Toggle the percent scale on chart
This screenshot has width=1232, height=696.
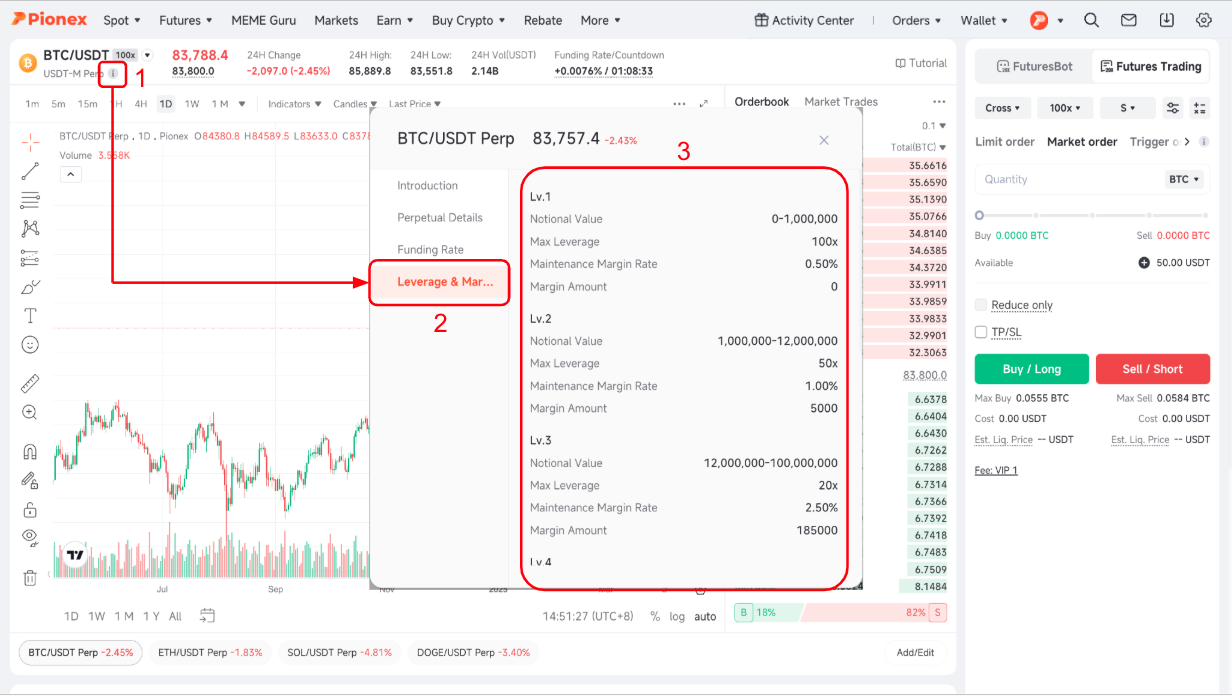655,617
